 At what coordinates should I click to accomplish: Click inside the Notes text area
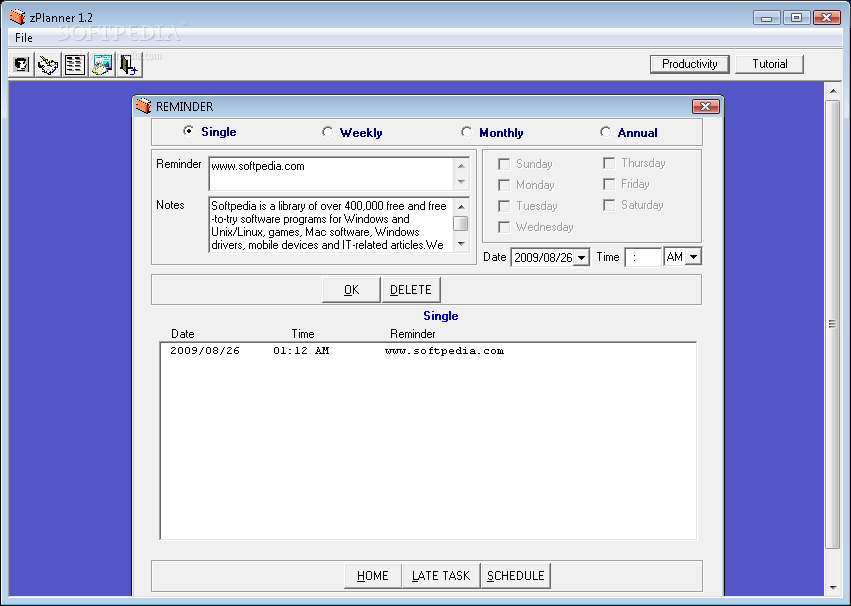tap(331, 225)
